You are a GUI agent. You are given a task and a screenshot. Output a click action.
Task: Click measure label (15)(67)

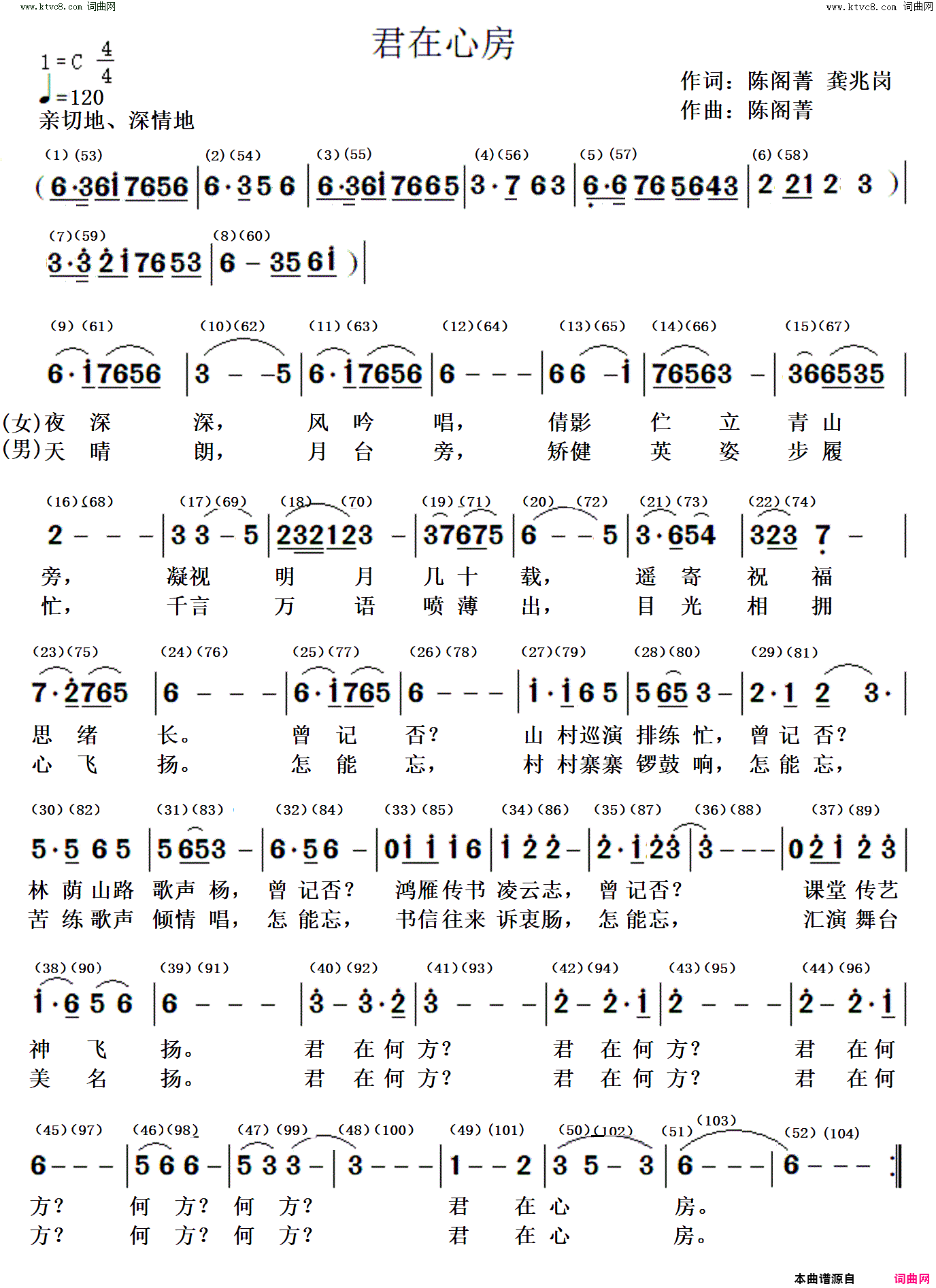click(x=818, y=326)
